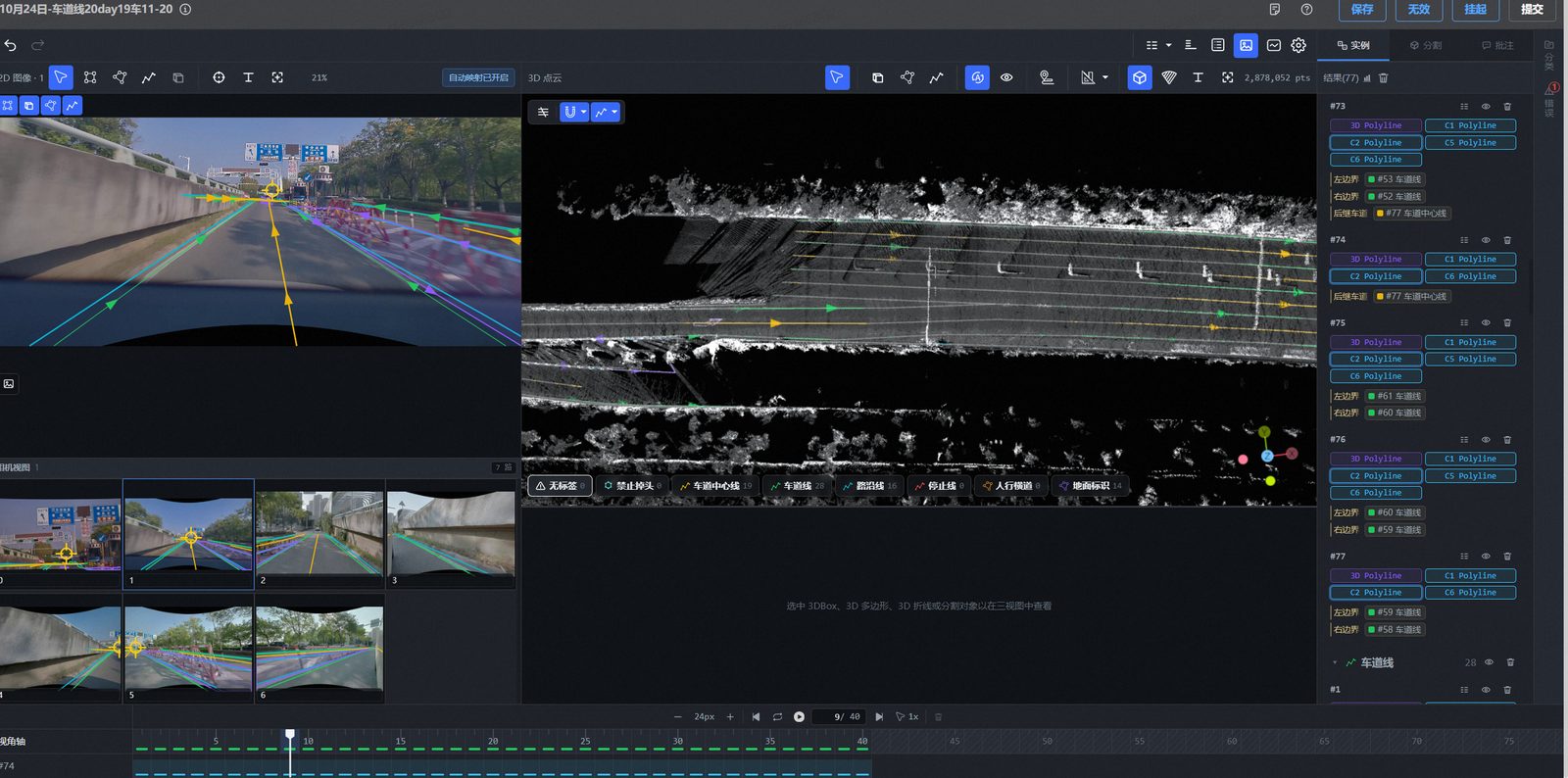Delete all results with trash icon
This screenshot has width=1568, height=778.
point(1384,77)
